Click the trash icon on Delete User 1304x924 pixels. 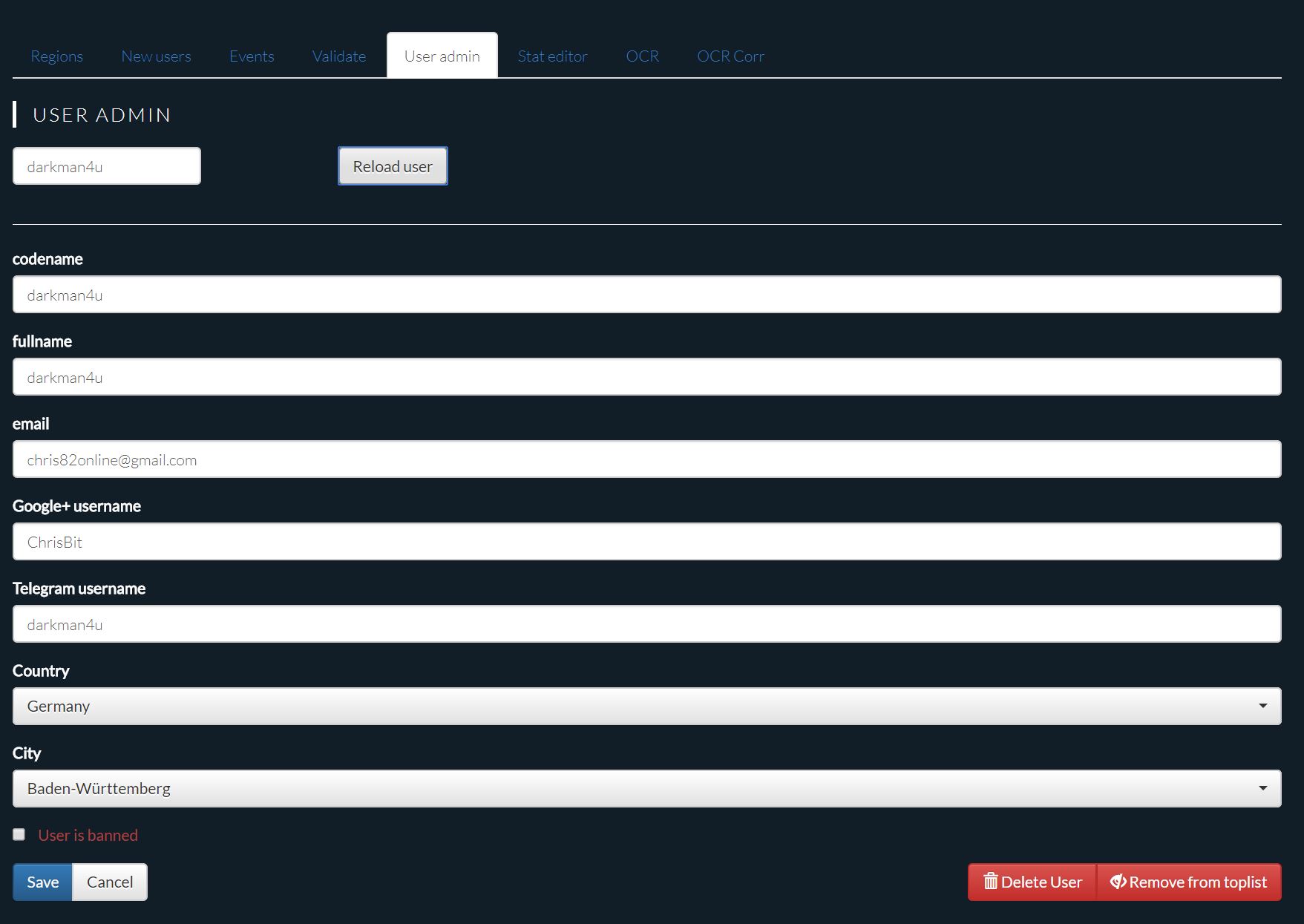pyautogui.click(x=990, y=881)
